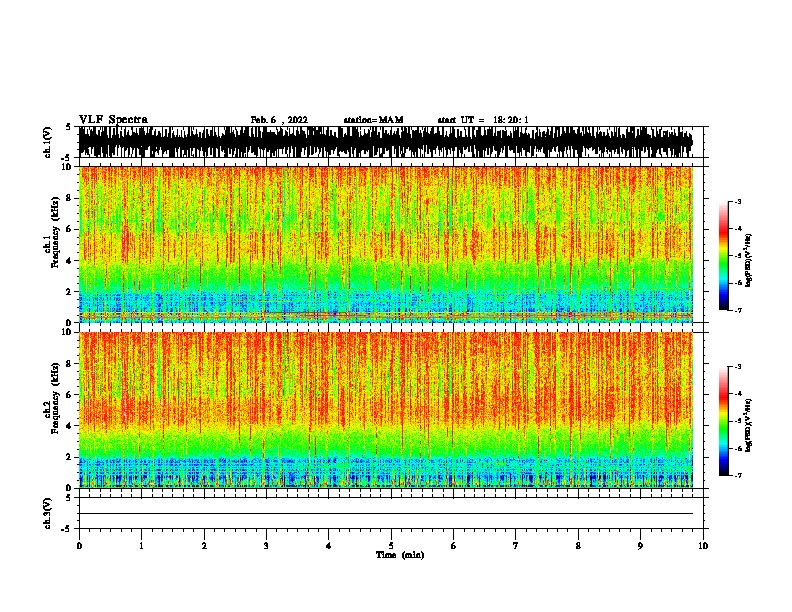The height and width of the screenshot is (612, 792).
Task: Click the ch.1 "Frequency (kHz)" axis label
Action: (56, 232)
